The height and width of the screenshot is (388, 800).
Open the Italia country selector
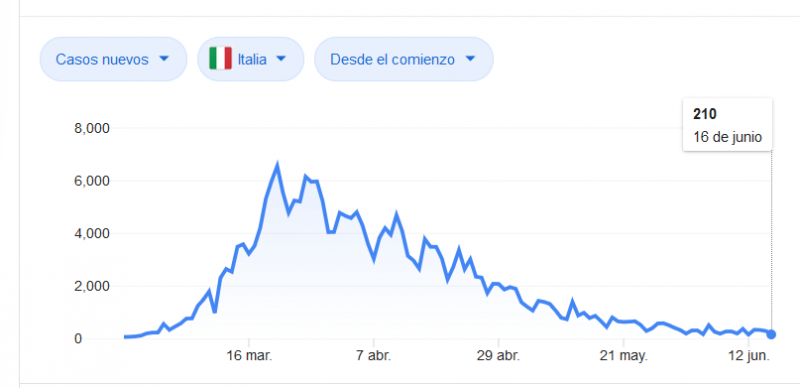click(x=251, y=59)
